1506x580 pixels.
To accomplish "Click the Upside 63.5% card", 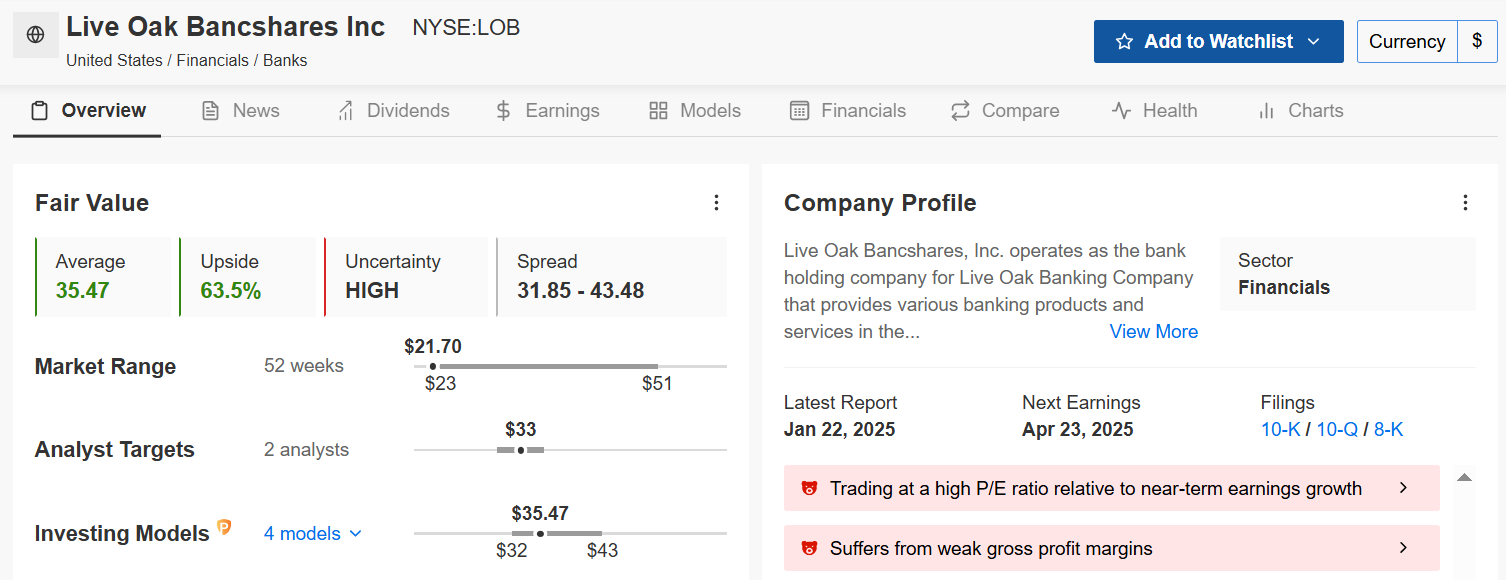I will [248, 277].
